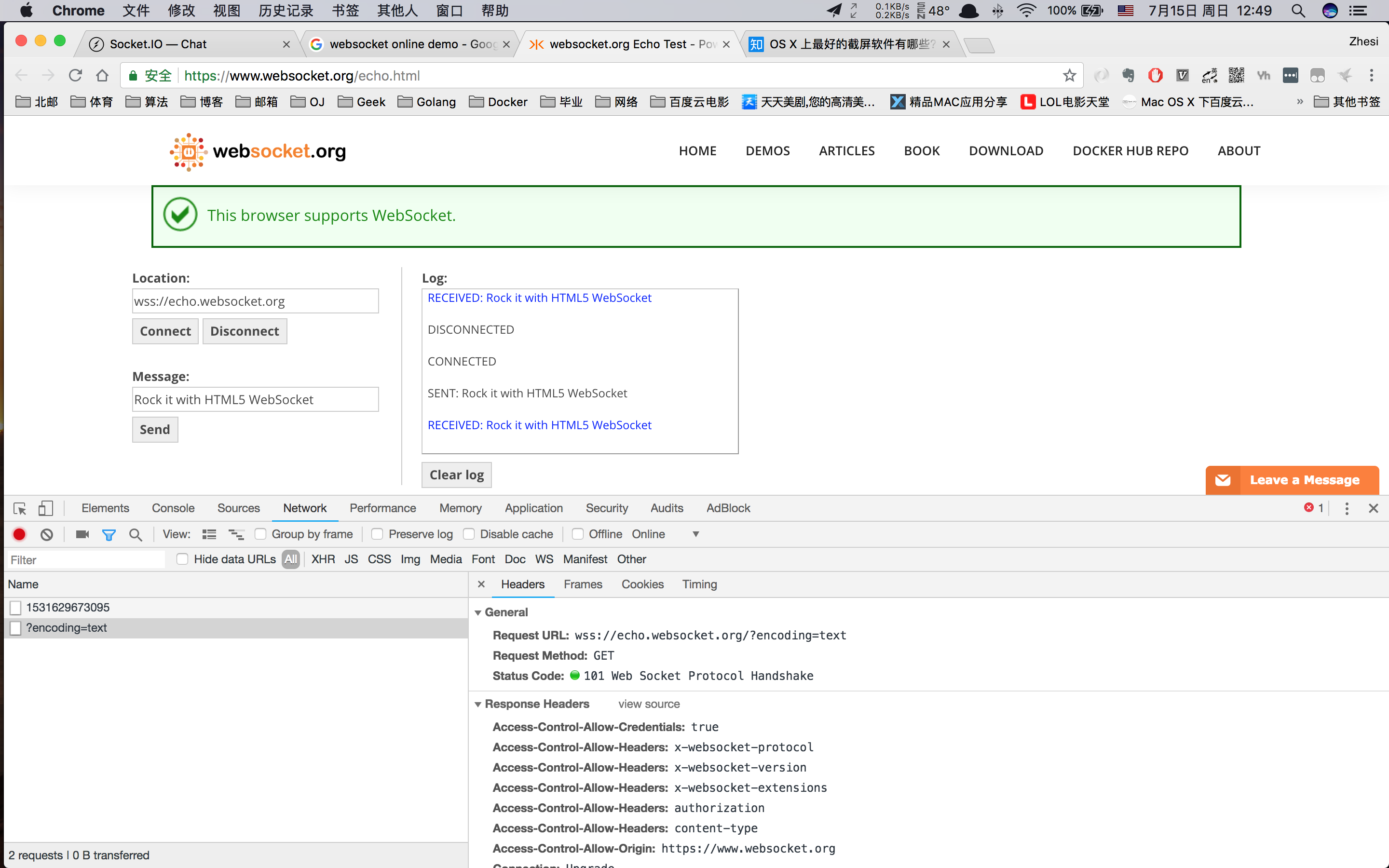Image resolution: width=1389 pixels, height=868 pixels.
Task: Check Hide data URLs checkbox
Action: [182, 559]
